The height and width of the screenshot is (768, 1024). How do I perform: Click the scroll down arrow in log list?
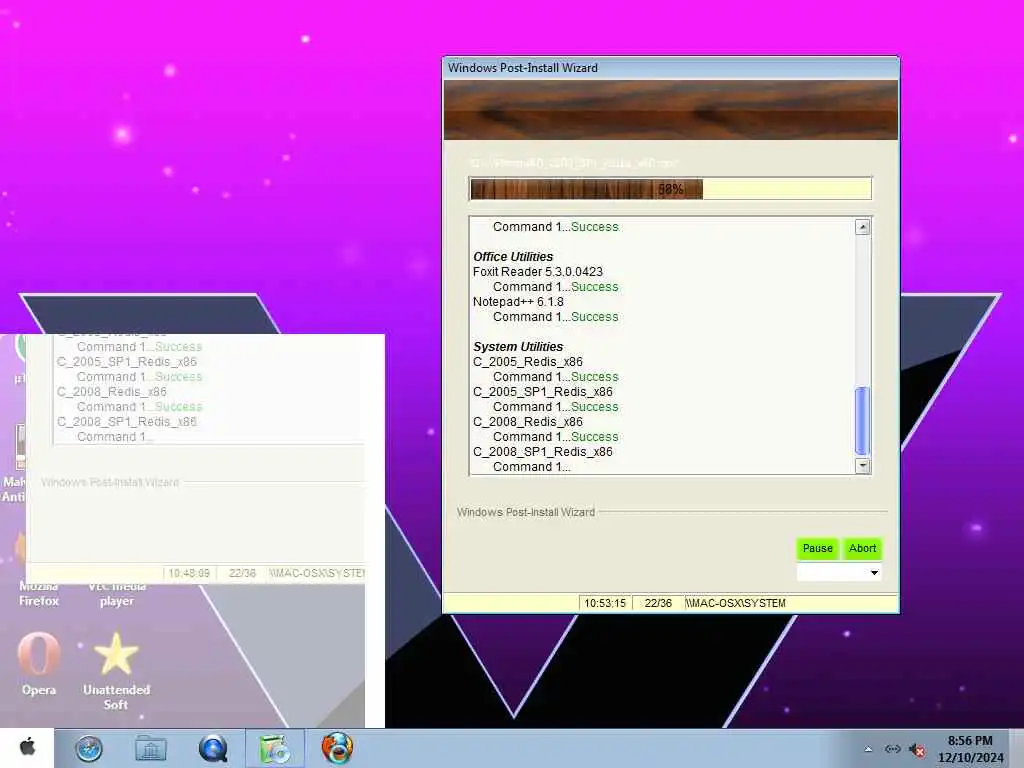point(863,466)
